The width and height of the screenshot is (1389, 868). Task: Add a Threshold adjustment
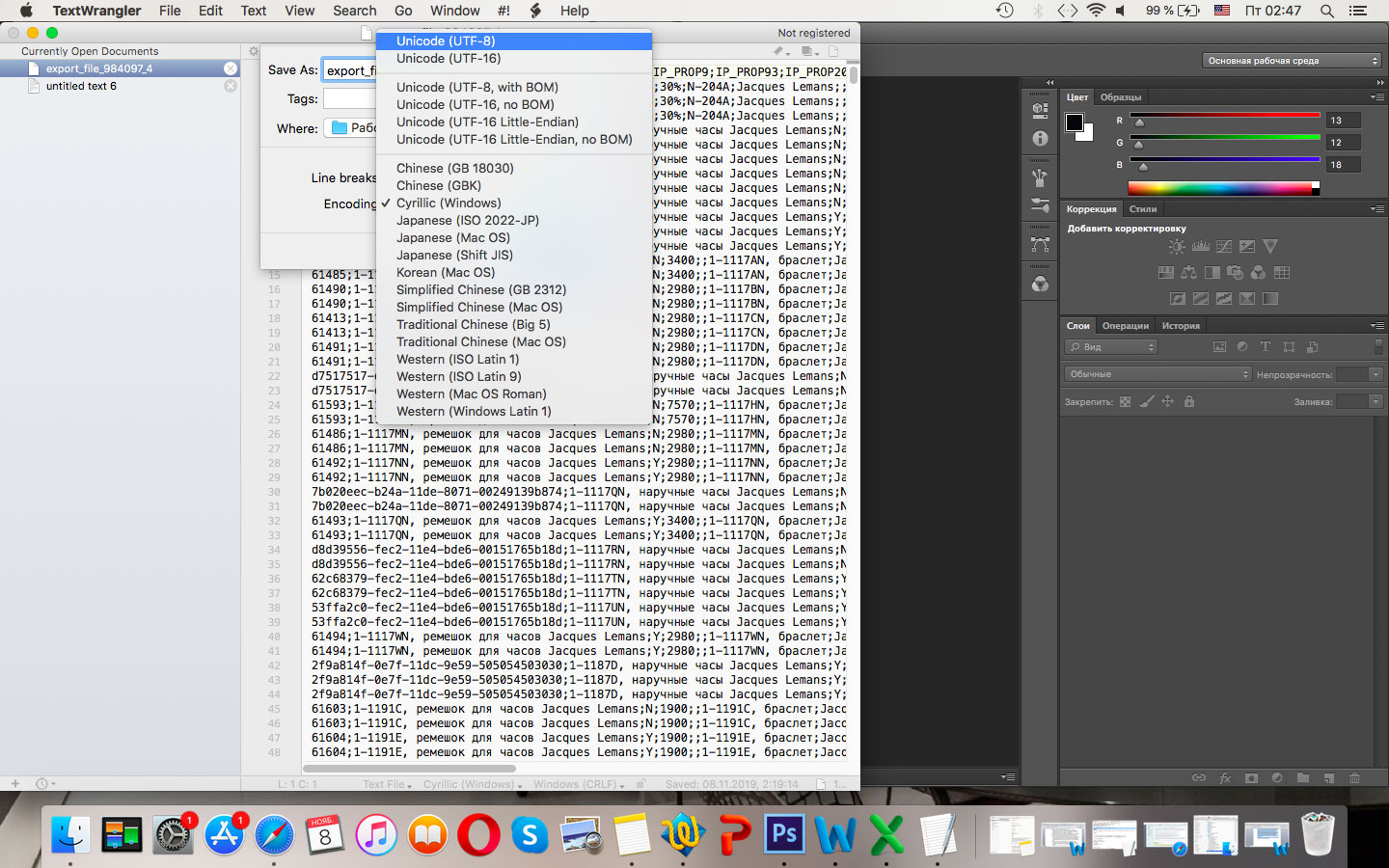[1224, 298]
